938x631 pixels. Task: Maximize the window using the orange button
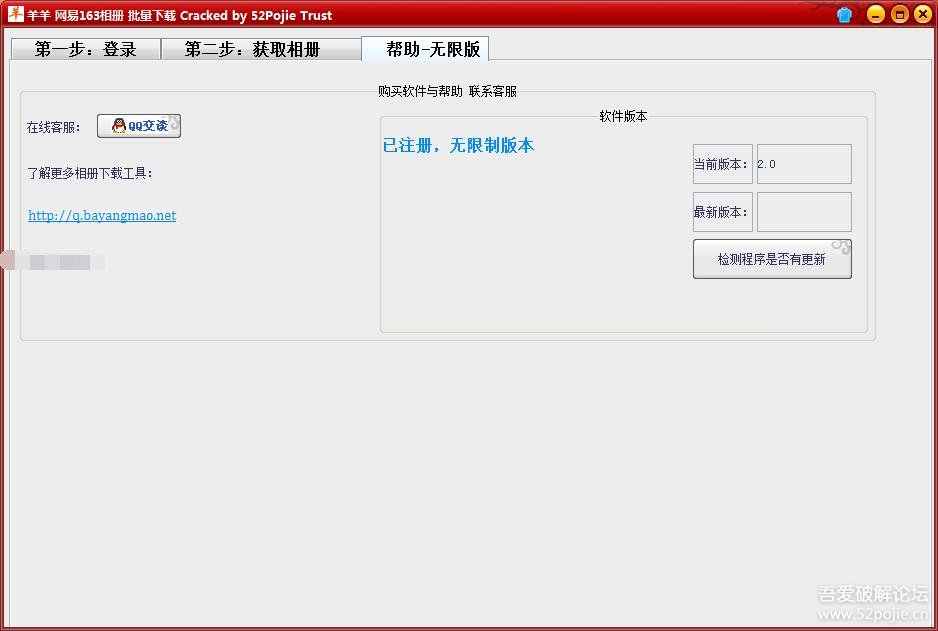[x=900, y=14]
